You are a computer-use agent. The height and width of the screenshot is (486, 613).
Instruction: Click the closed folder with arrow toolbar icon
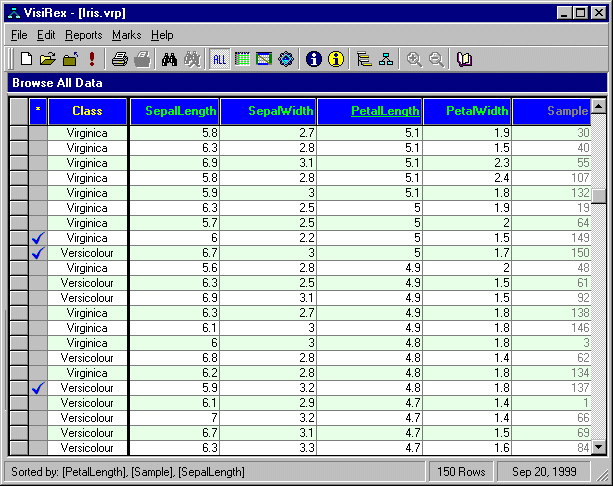coord(70,59)
